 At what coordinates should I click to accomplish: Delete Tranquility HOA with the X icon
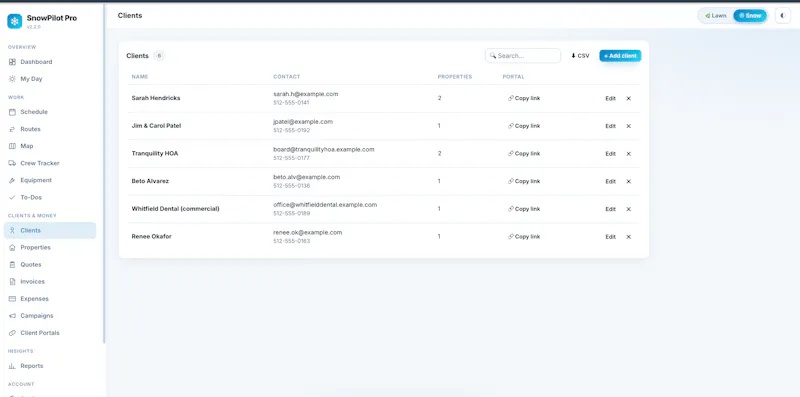tap(629, 154)
